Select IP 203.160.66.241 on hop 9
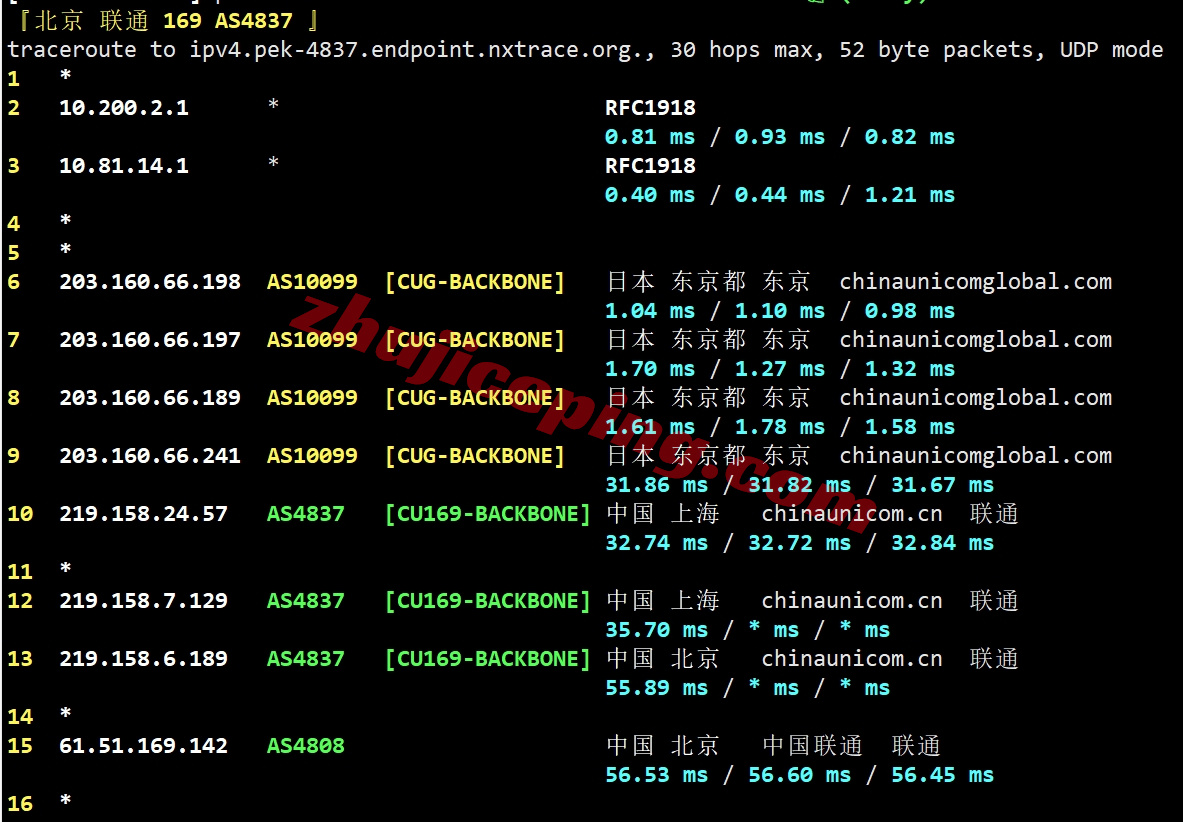Screen dimensions: 1183x822 [x=150, y=456]
